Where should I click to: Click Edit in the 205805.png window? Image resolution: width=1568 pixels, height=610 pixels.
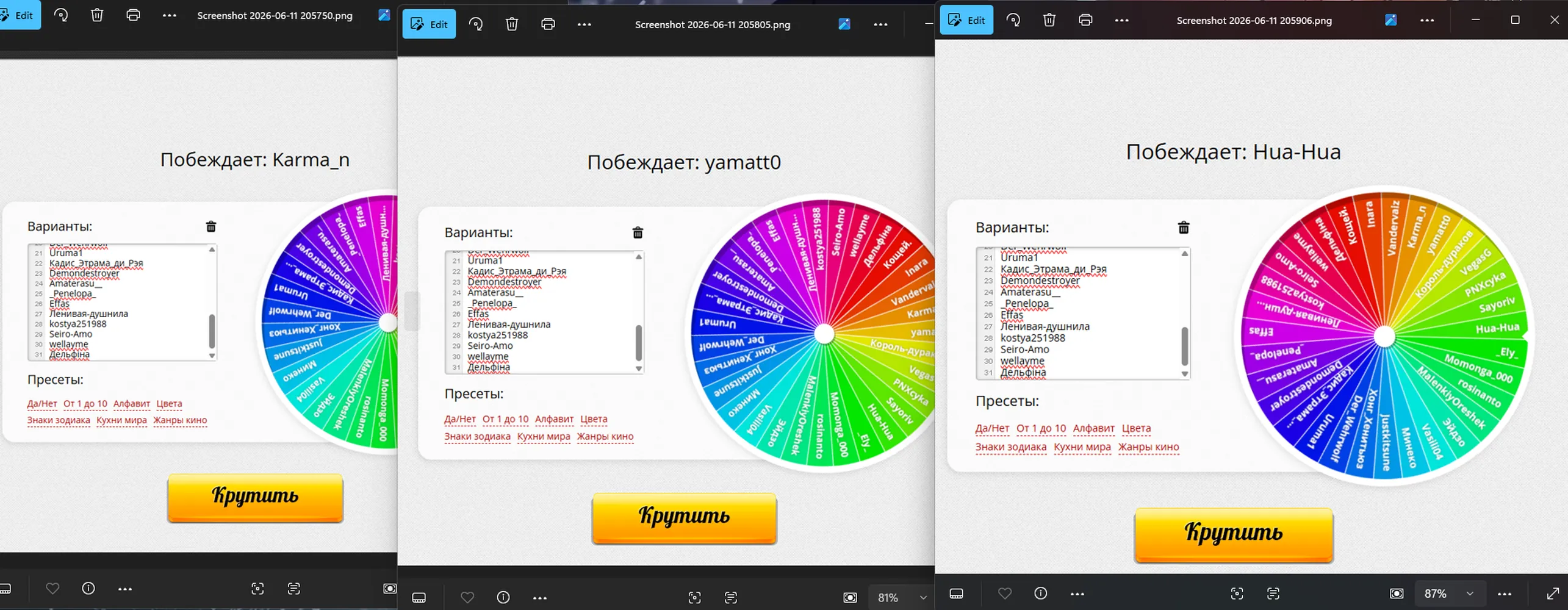(x=429, y=24)
